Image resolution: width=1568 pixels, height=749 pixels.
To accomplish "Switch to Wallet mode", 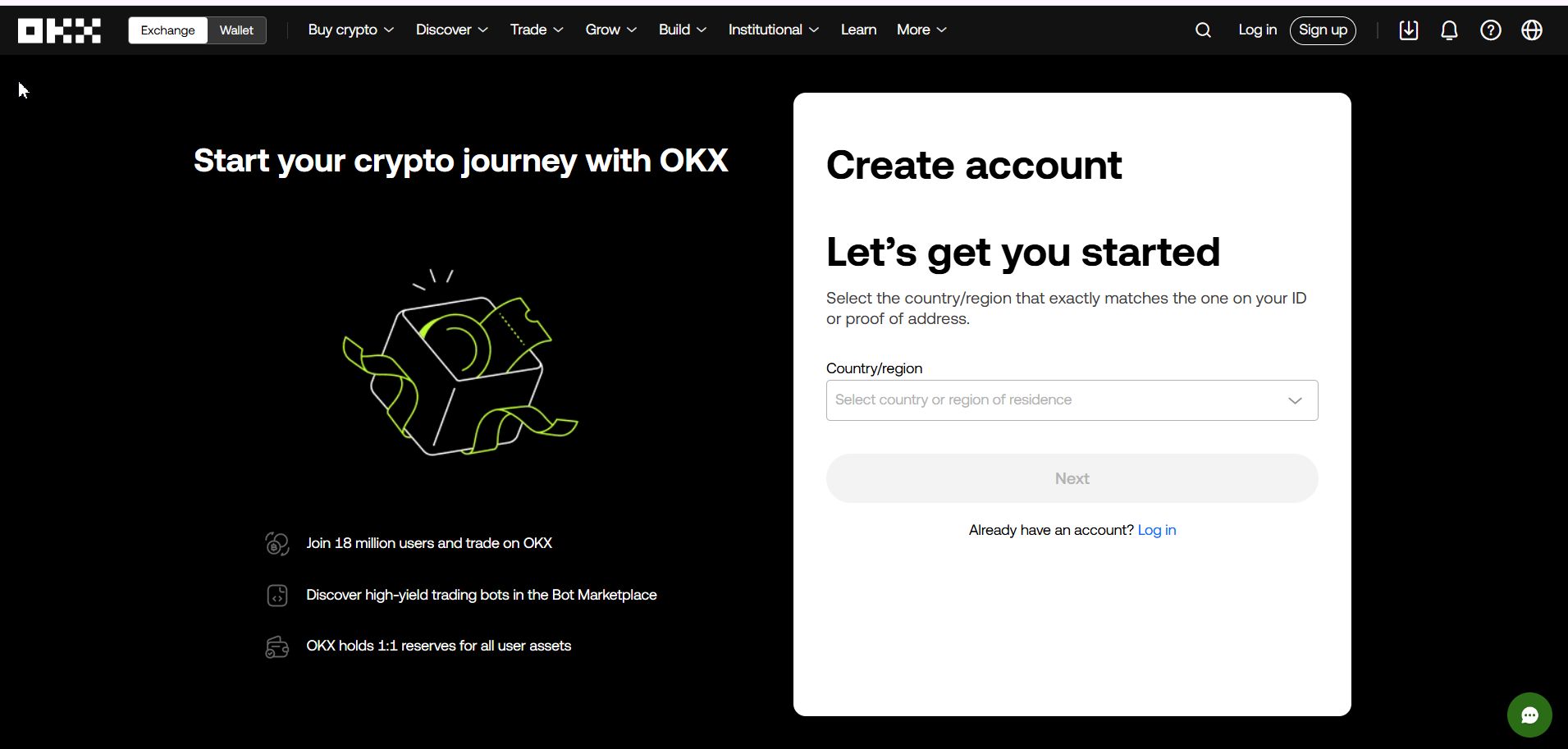I will (236, 30).
